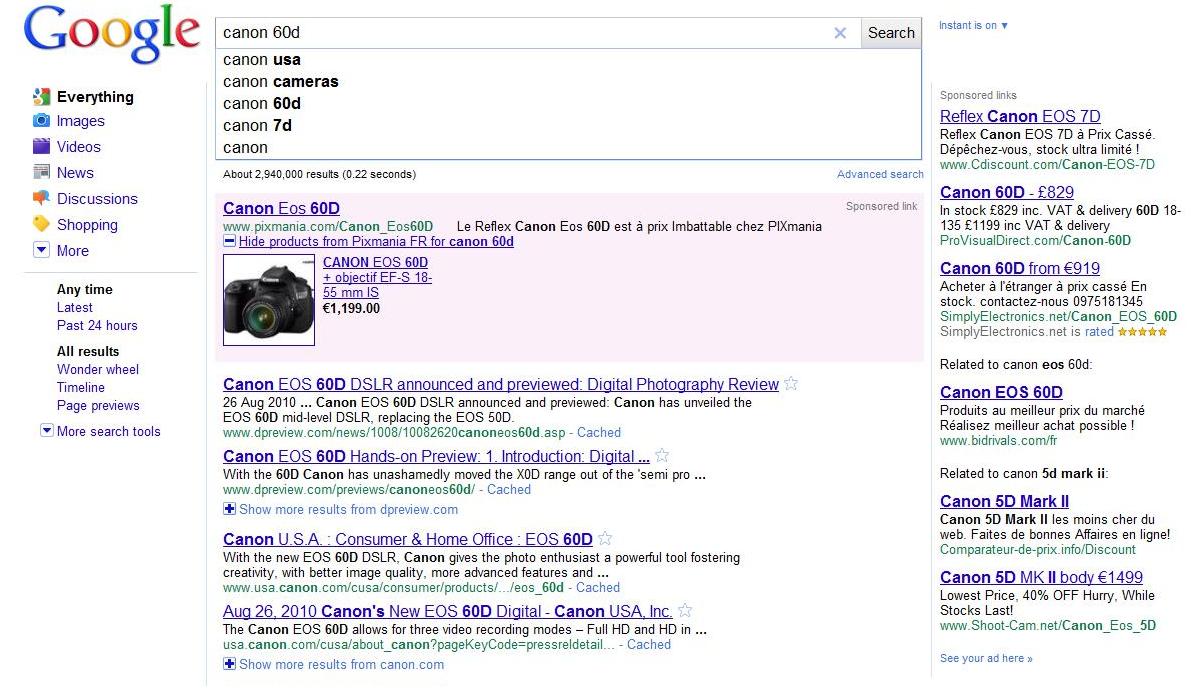Open the Reflex Canon EOS 7D ad
Viewport: 1192px width, 690px height.
coord(1020,116)
